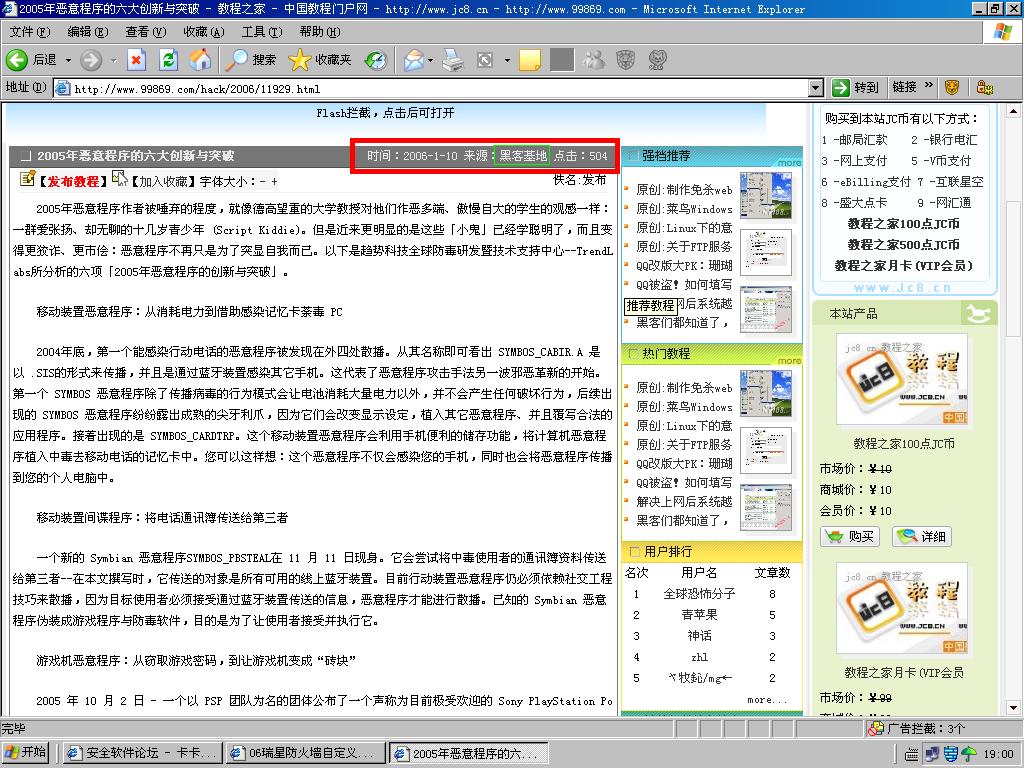
Task: Open the History toolbar icon
Action: (x=376, y=60)
